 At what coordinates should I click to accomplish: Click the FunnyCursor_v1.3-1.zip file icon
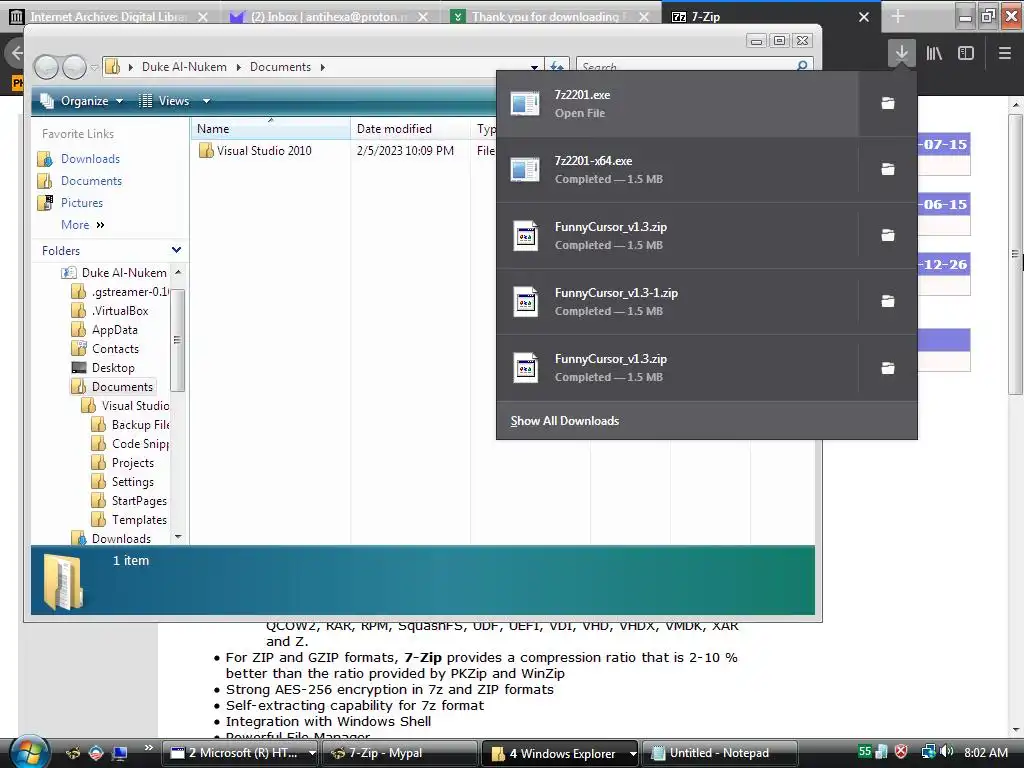(x=525, y=301)
